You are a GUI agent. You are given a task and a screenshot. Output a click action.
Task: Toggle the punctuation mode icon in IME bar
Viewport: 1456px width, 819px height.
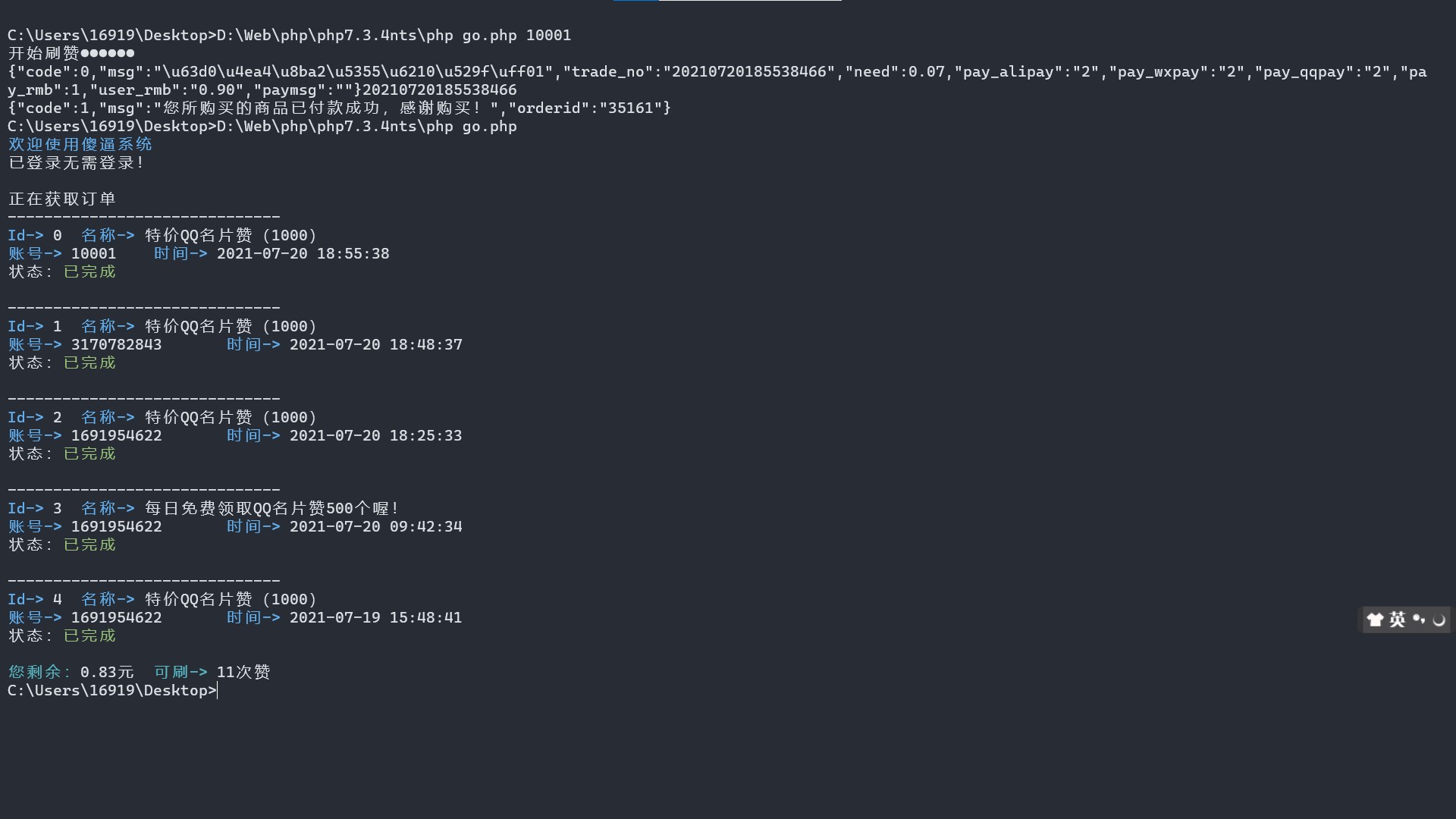tap(1418, 620)
